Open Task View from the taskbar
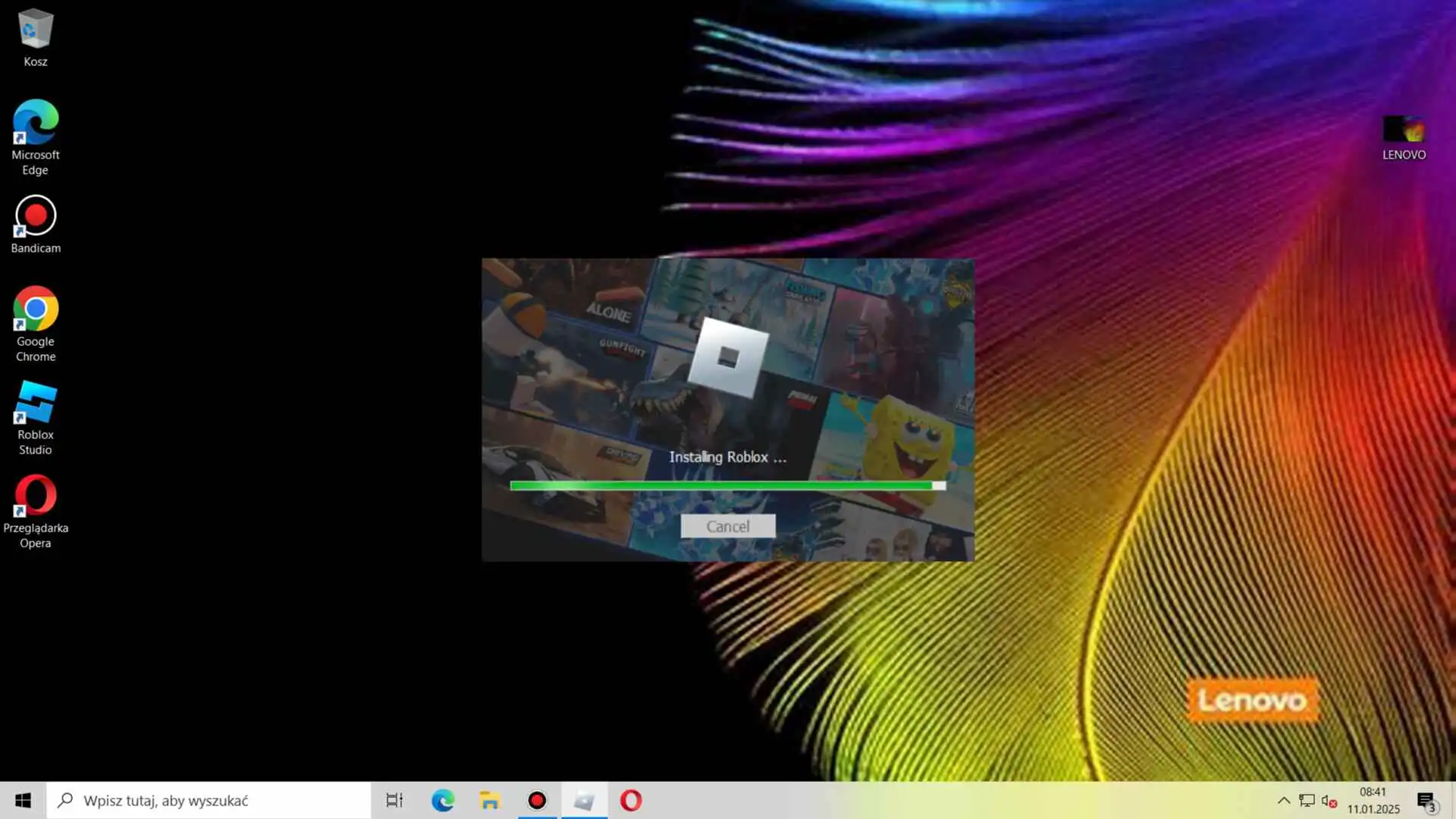 (x=394, y=800)
